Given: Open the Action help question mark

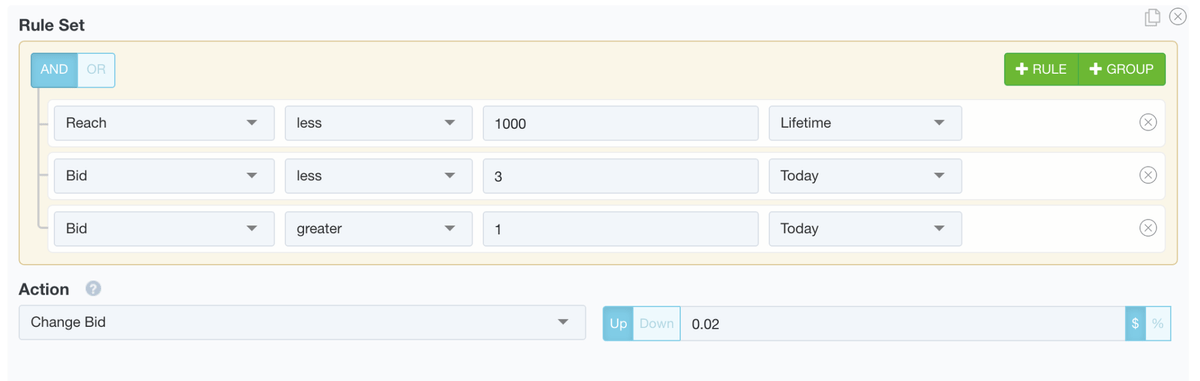Looking at the screenshot, I should pos(93,289).
